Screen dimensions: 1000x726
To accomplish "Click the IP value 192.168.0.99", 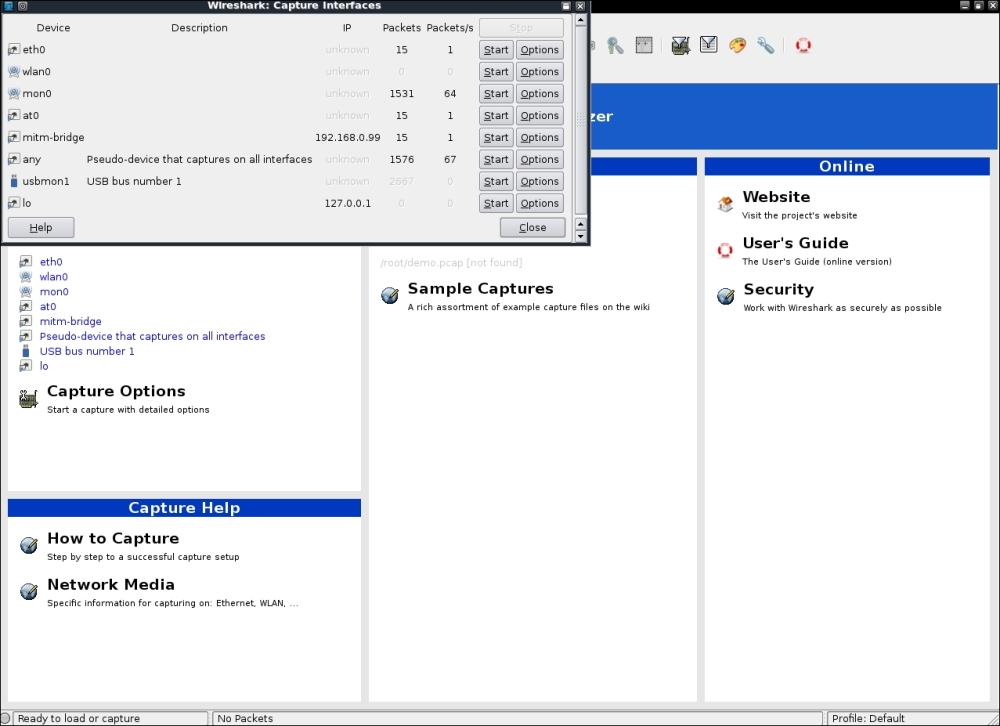I will (348, 137).
